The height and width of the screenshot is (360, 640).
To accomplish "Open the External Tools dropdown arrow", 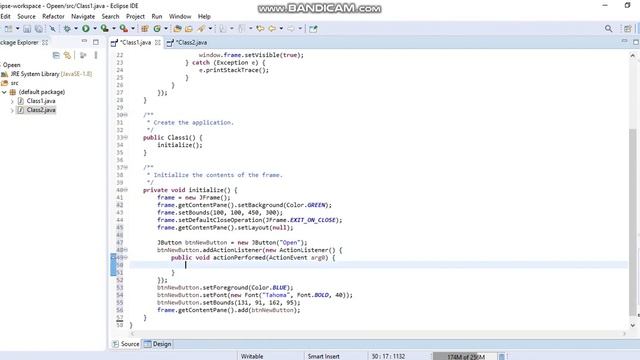I will click(133, 29).
